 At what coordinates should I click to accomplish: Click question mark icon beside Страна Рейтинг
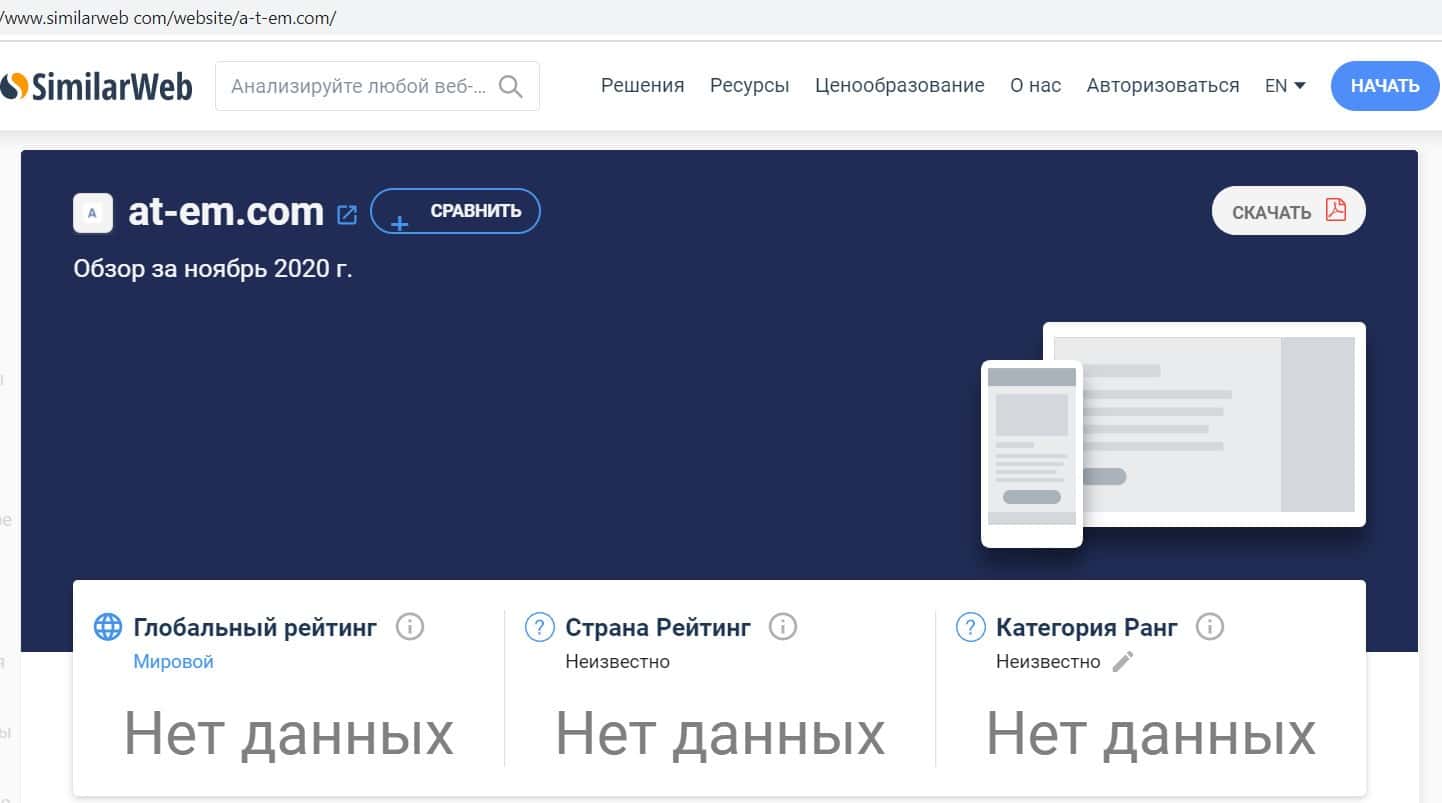click(x=540, y=627)
